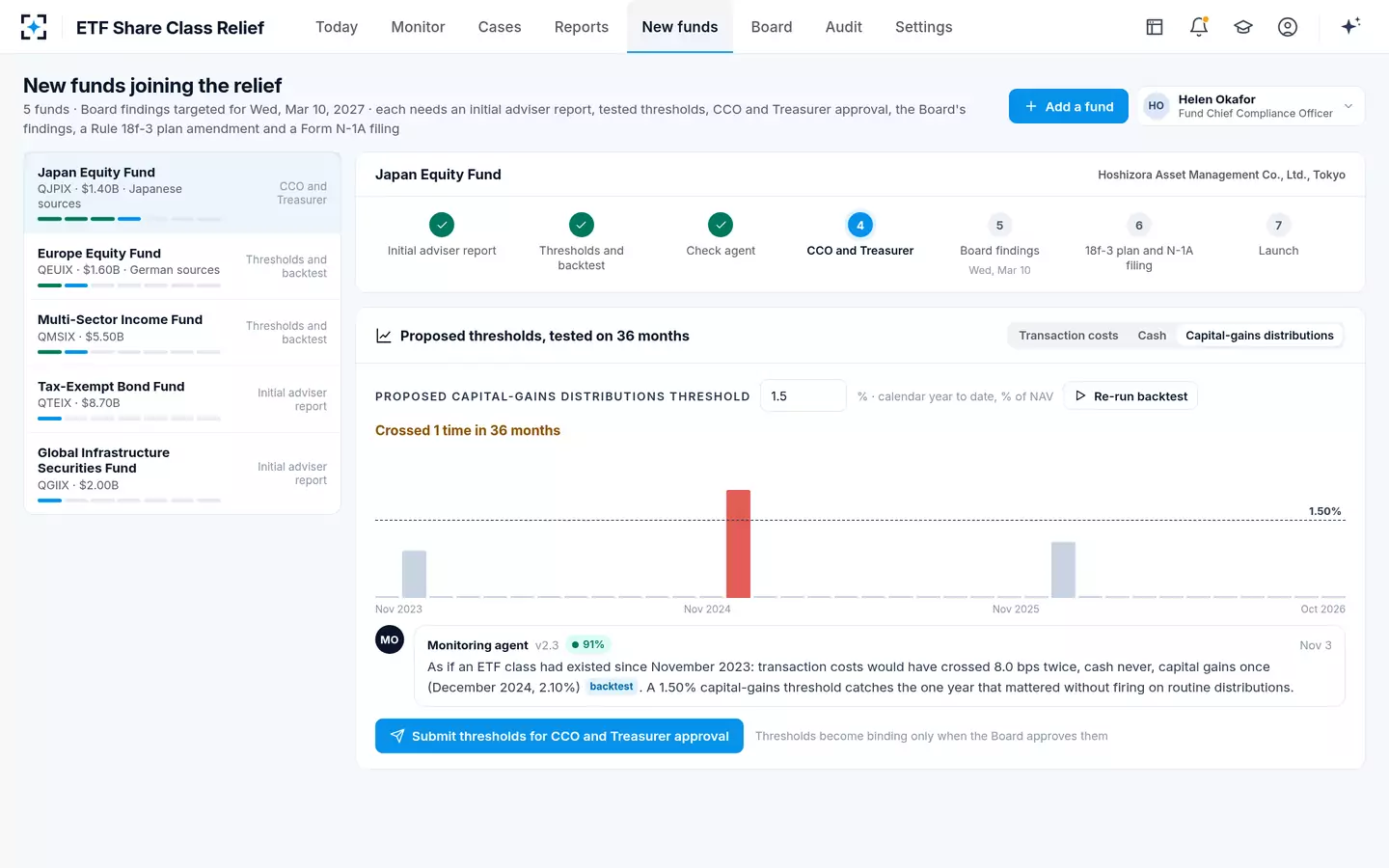Open the Monitor tab
The image size is (1389, 868).
[418, 27]
